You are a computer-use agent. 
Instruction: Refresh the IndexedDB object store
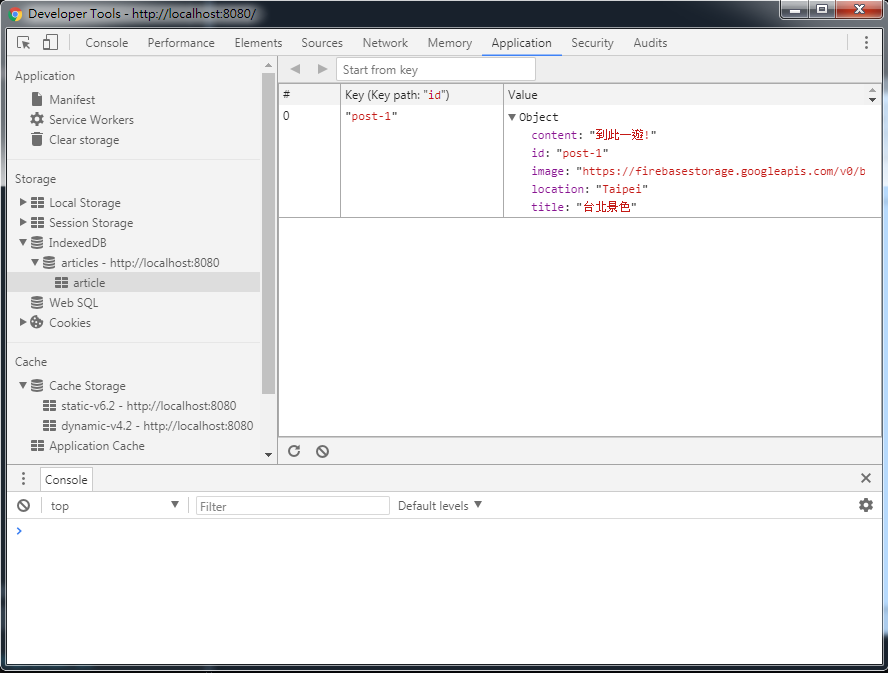click(x=294, y=451)
